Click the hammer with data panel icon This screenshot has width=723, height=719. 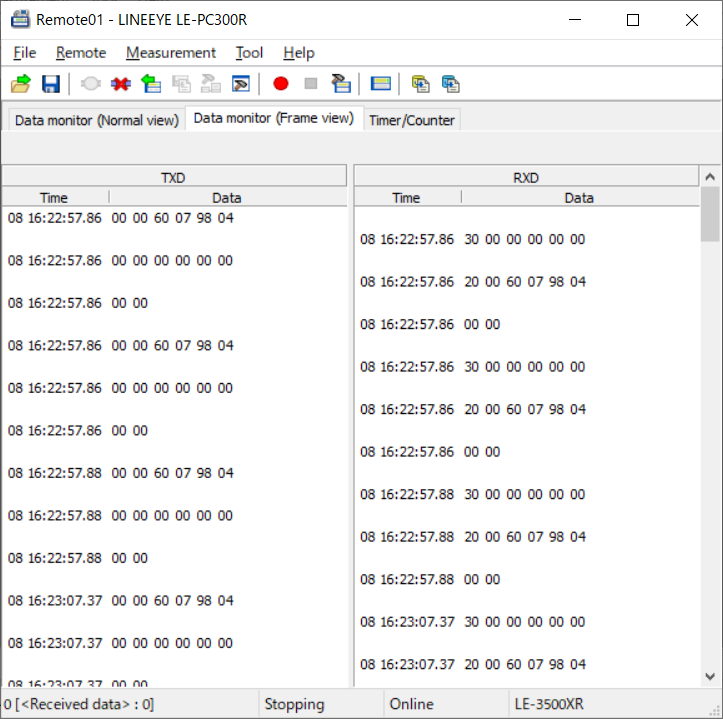click(x=341, y=84)
